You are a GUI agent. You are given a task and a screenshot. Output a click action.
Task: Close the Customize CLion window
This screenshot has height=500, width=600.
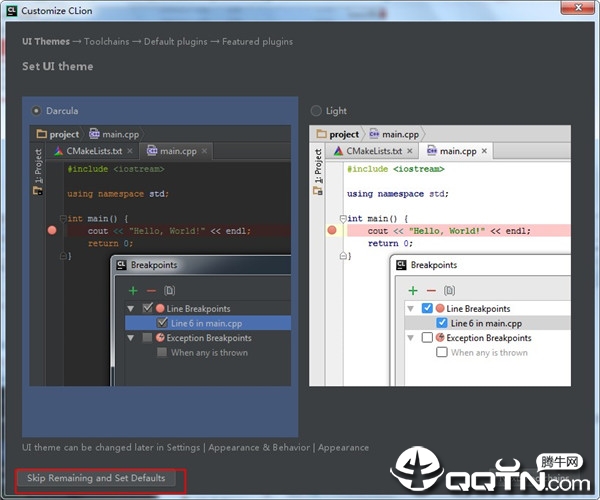click(x=578, y=7)
